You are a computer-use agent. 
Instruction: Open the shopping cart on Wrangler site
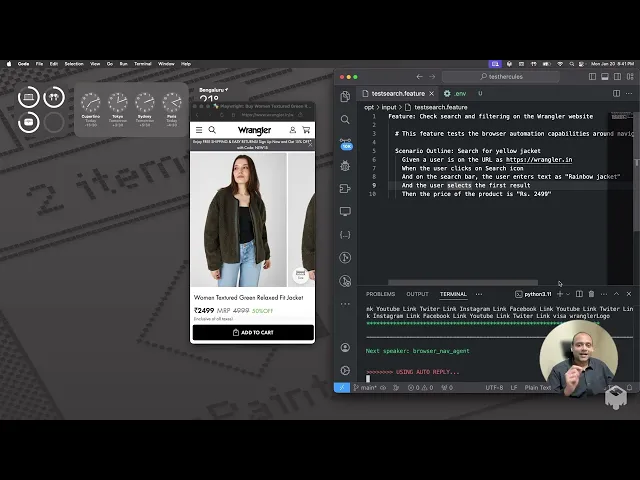click(306, 130)
